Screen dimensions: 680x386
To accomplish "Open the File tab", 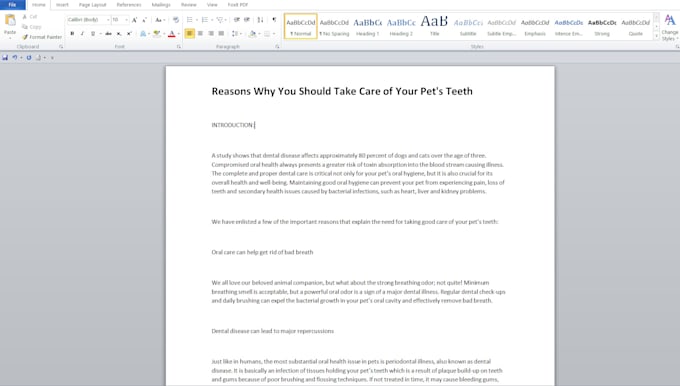I will pos(13,5).
